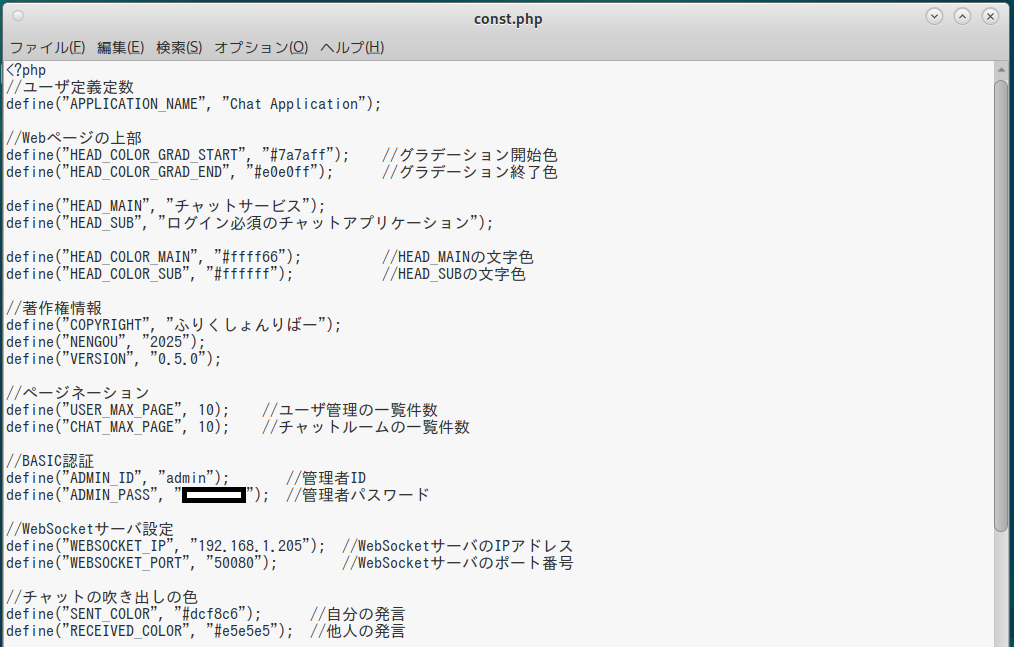Click the "<?php" opening tag line
The width and height of the screenshot is (1014, 647).
[26, 70]
